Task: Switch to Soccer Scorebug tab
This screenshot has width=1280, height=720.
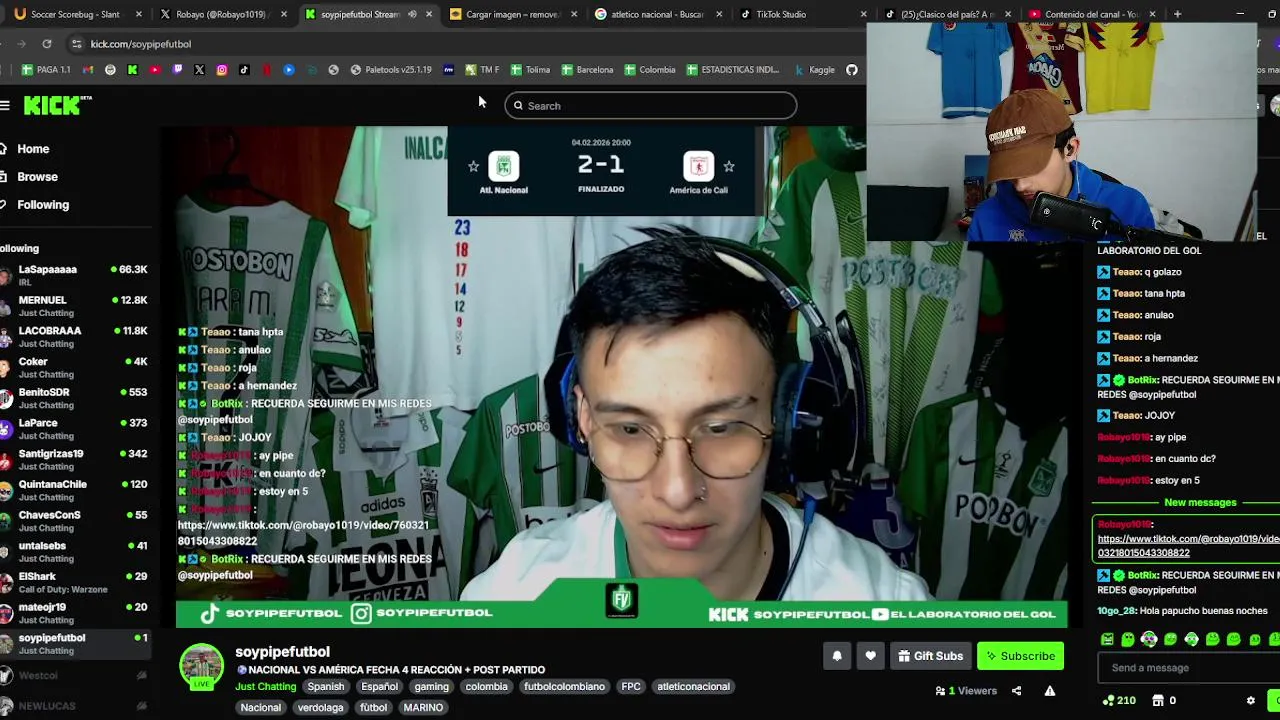Action: coord(75,14)
